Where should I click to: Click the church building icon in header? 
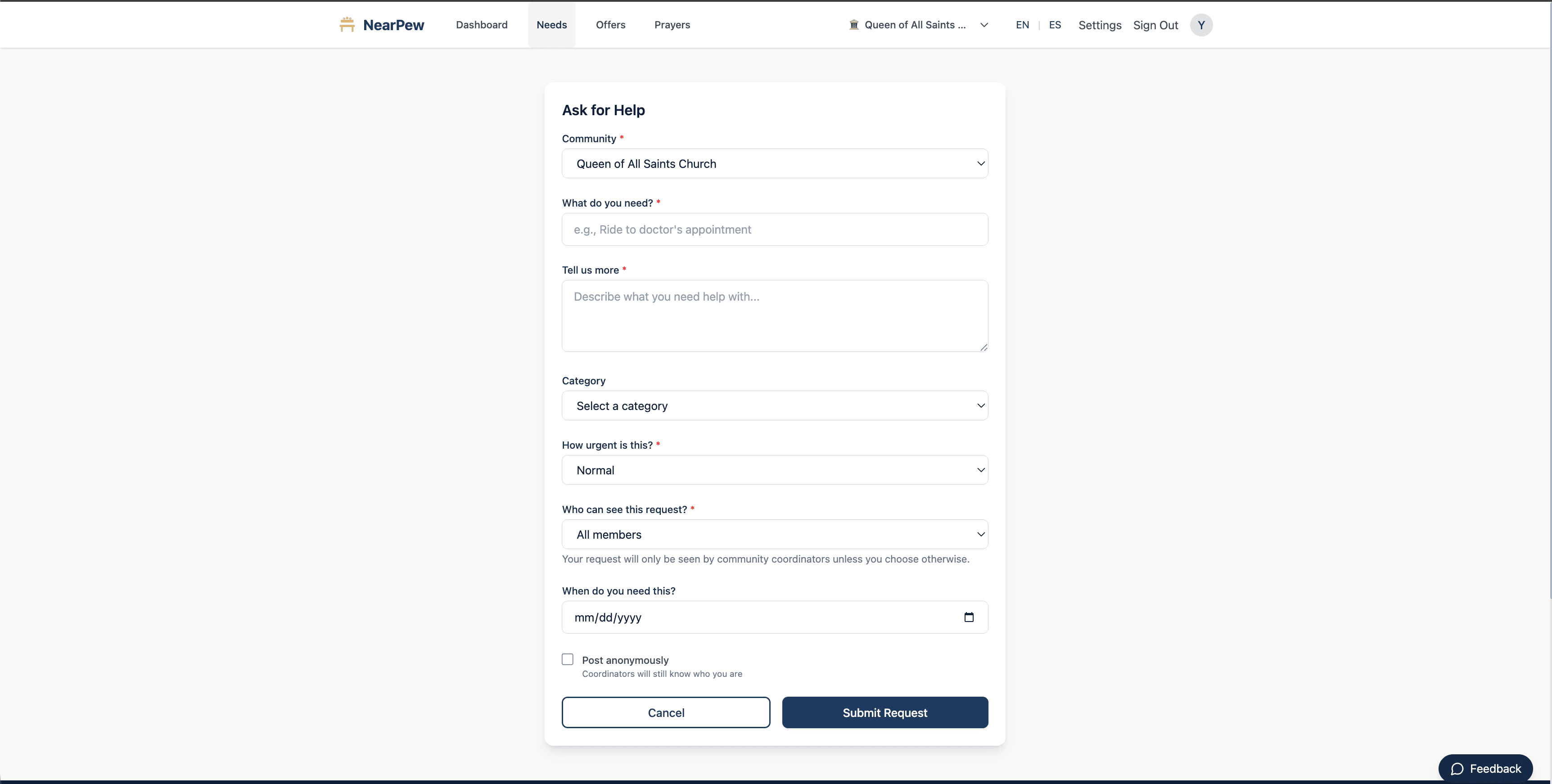click(x=854, y=25)
